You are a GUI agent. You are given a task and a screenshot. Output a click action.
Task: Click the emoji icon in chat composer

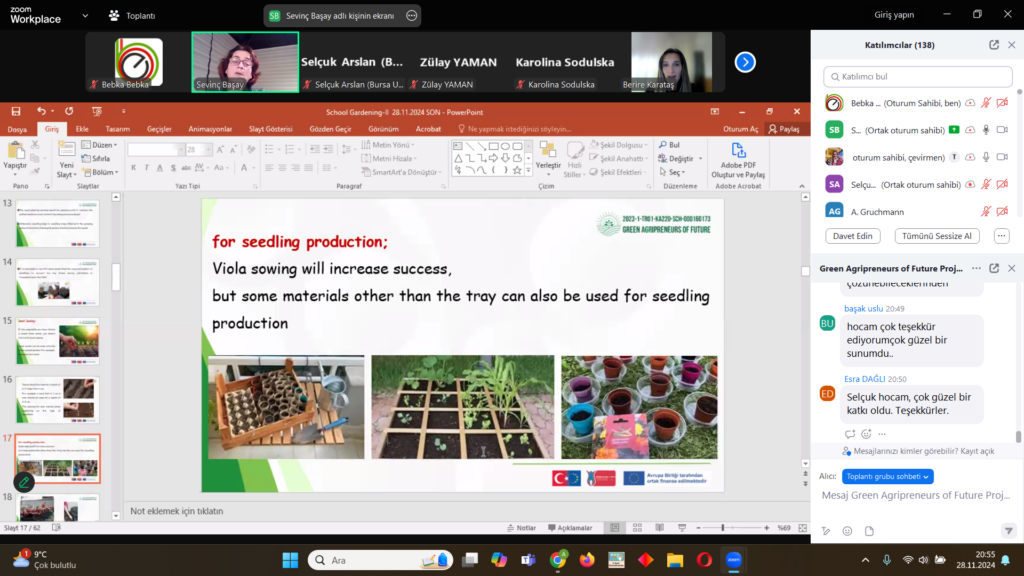[x=847, y=531]
